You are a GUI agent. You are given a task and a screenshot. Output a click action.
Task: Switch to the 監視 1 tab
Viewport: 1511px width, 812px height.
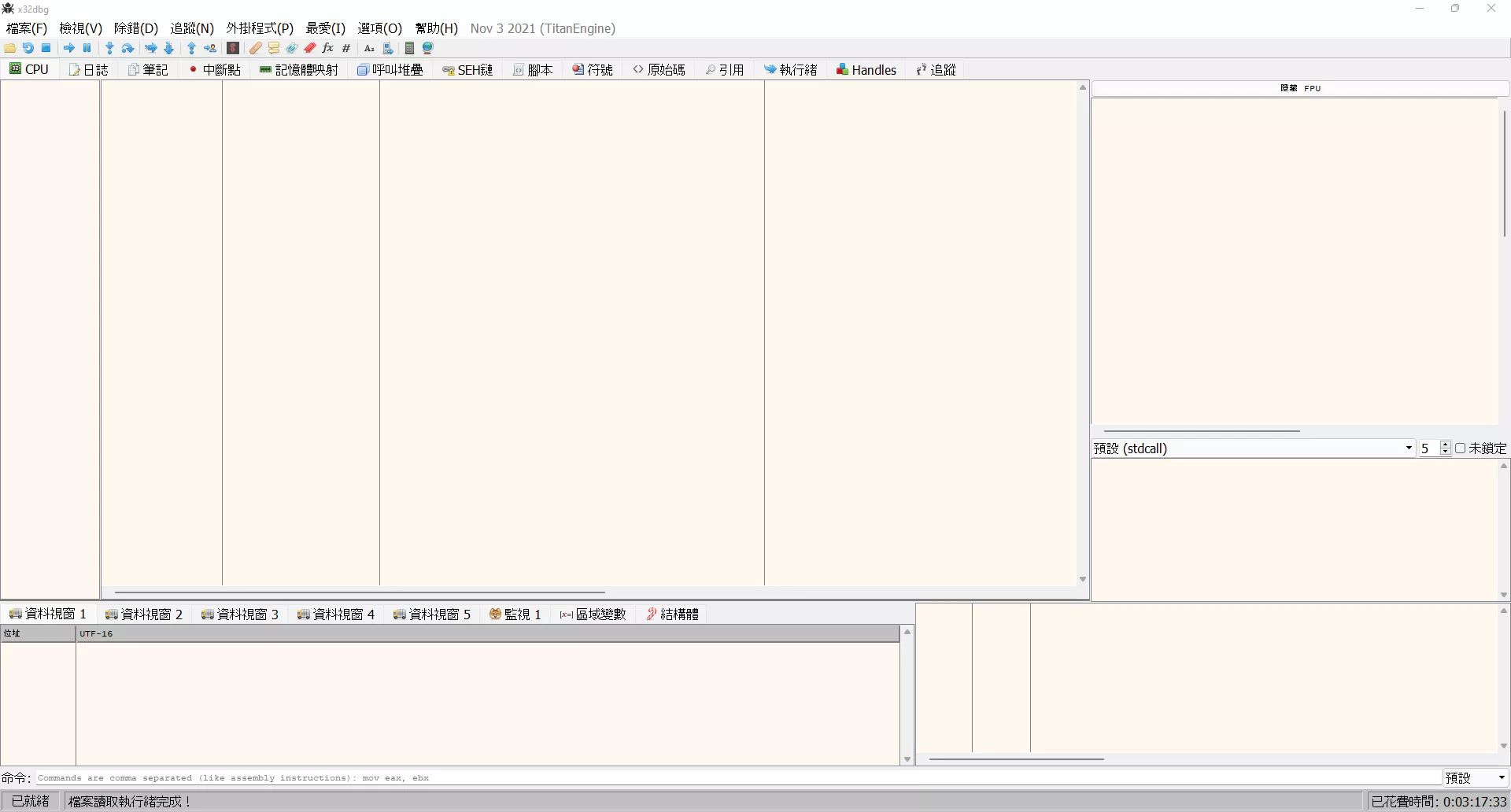pos(515,615)
